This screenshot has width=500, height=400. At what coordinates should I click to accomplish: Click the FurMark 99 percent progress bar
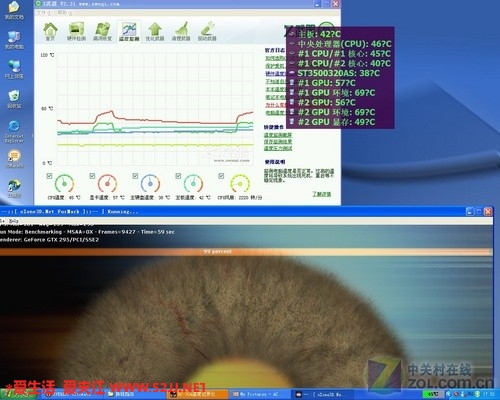(246, 252)
